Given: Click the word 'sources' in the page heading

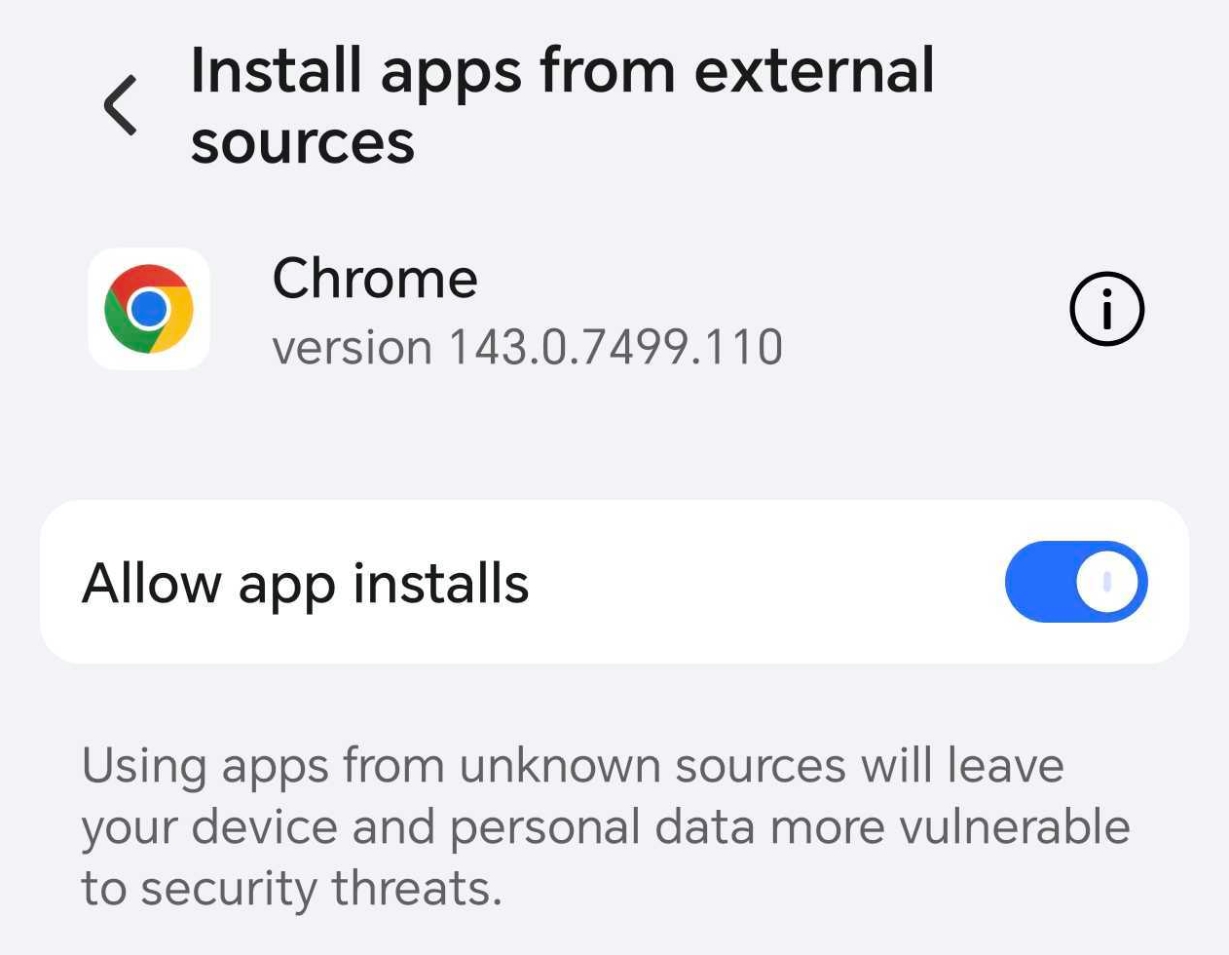Looking at the screenshot, I should 302,143.
